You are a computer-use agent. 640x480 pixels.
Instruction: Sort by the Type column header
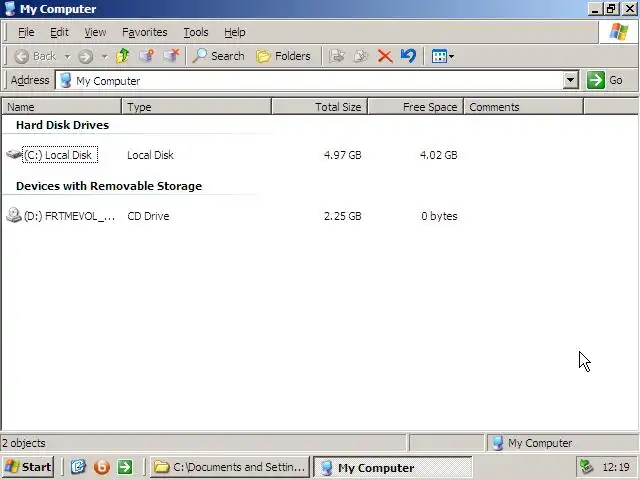click(196, 107)
